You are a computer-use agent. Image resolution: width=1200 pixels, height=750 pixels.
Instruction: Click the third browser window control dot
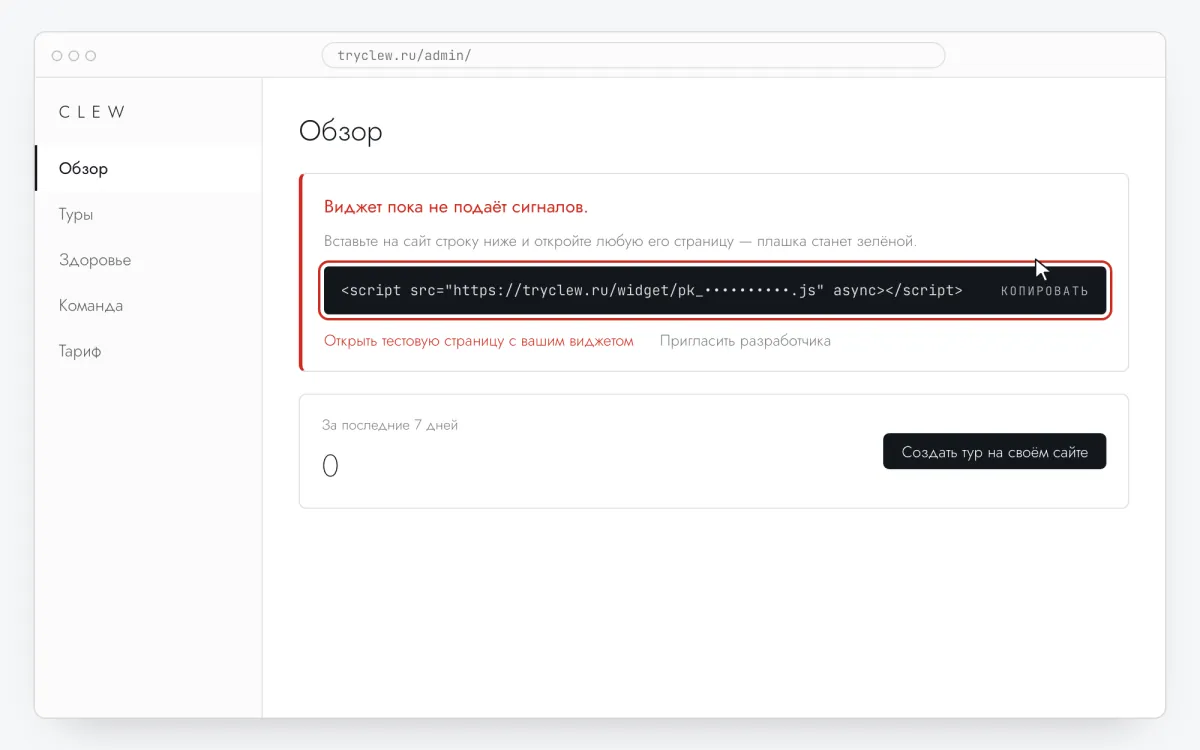pos(91,56)
